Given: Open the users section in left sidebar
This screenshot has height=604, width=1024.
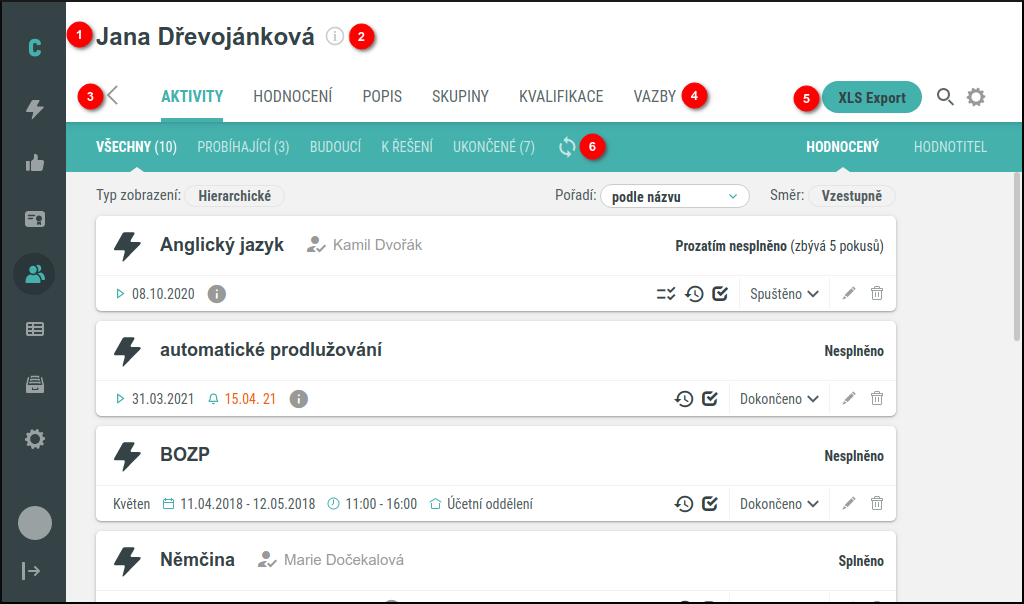Looking at the screenshot, I should pyautogui.click(x=35, y=274).
